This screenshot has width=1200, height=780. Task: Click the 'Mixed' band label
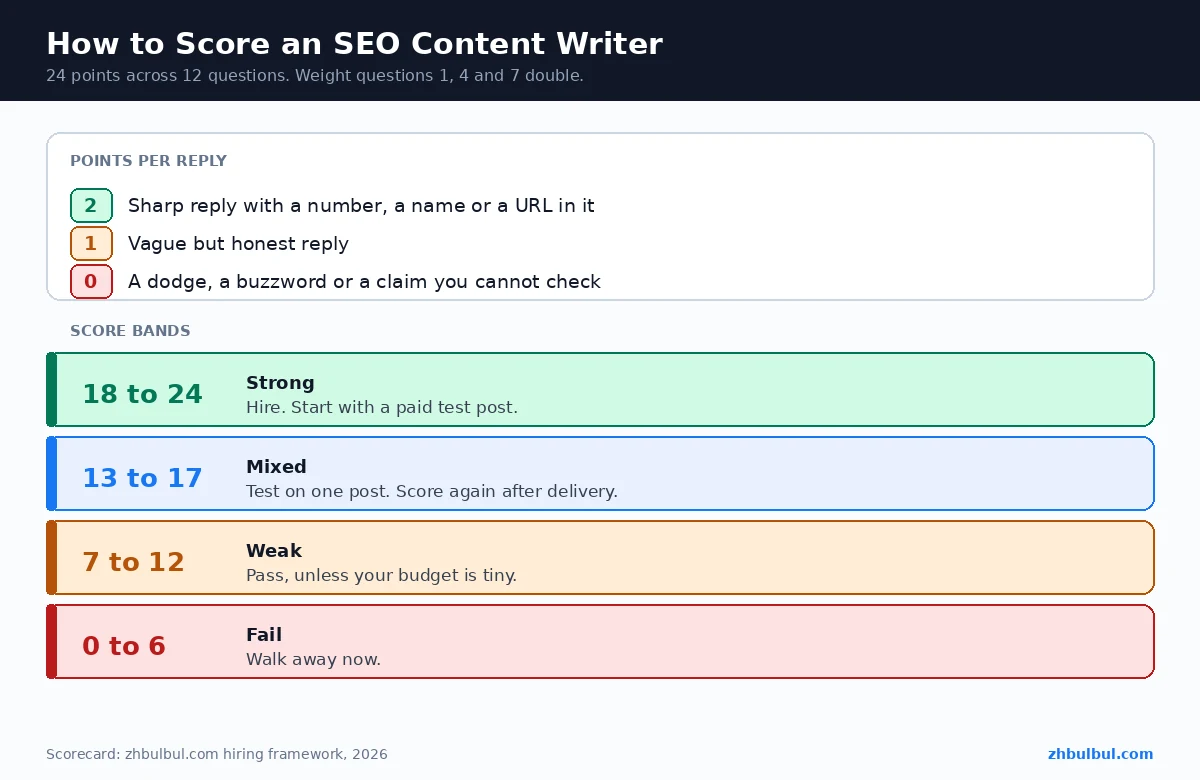click(x=276, y=467)
